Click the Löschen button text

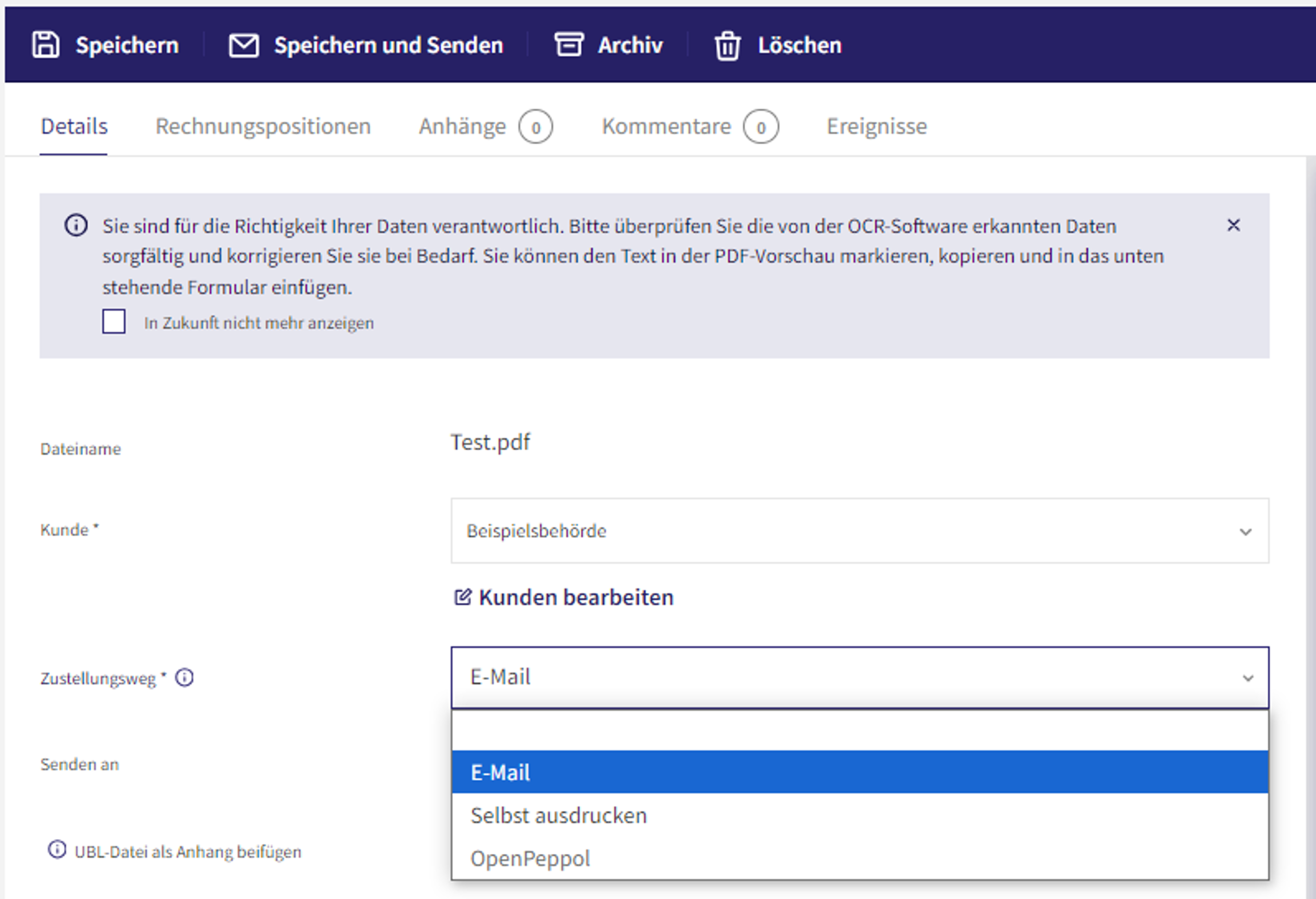(800, 45)
